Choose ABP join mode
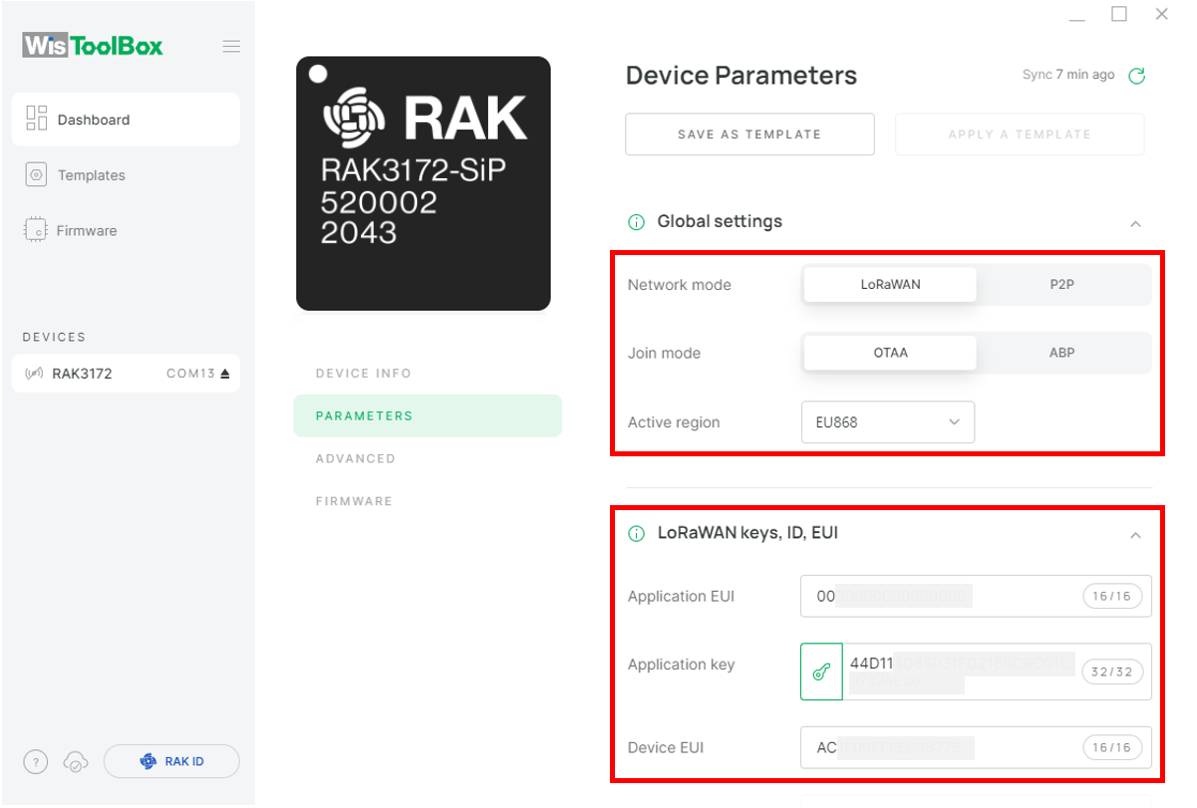 tap(1062, 353)
